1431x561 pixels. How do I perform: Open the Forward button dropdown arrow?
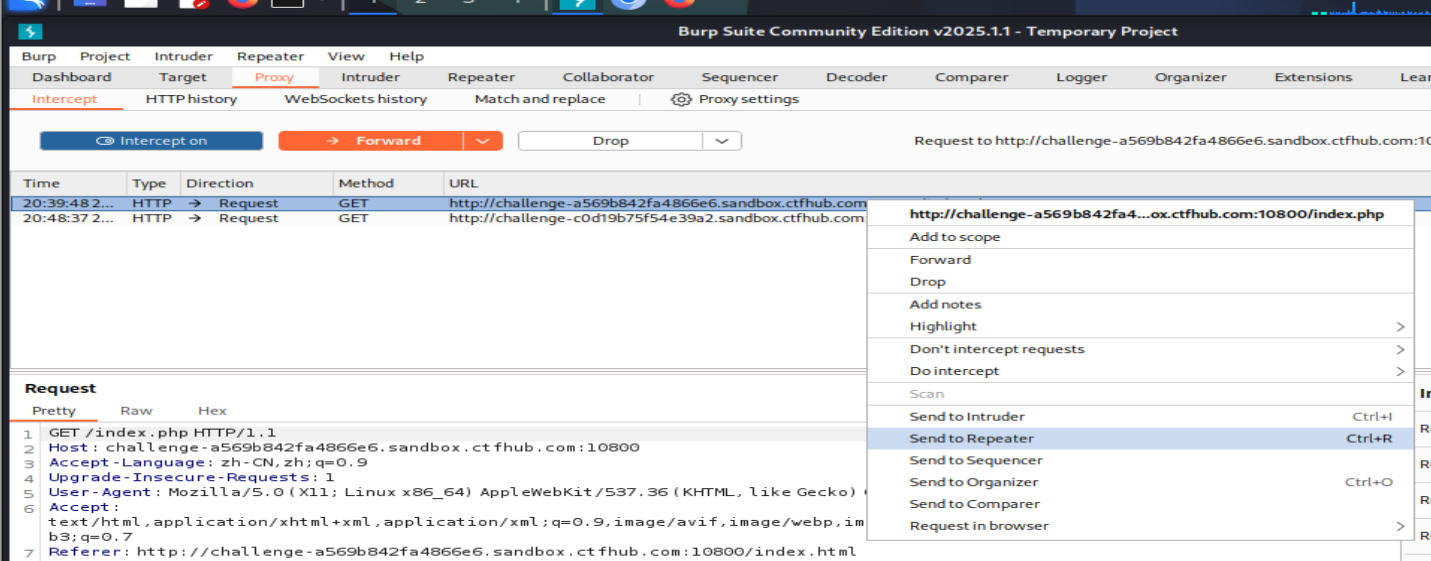click(x=483, y=141)
